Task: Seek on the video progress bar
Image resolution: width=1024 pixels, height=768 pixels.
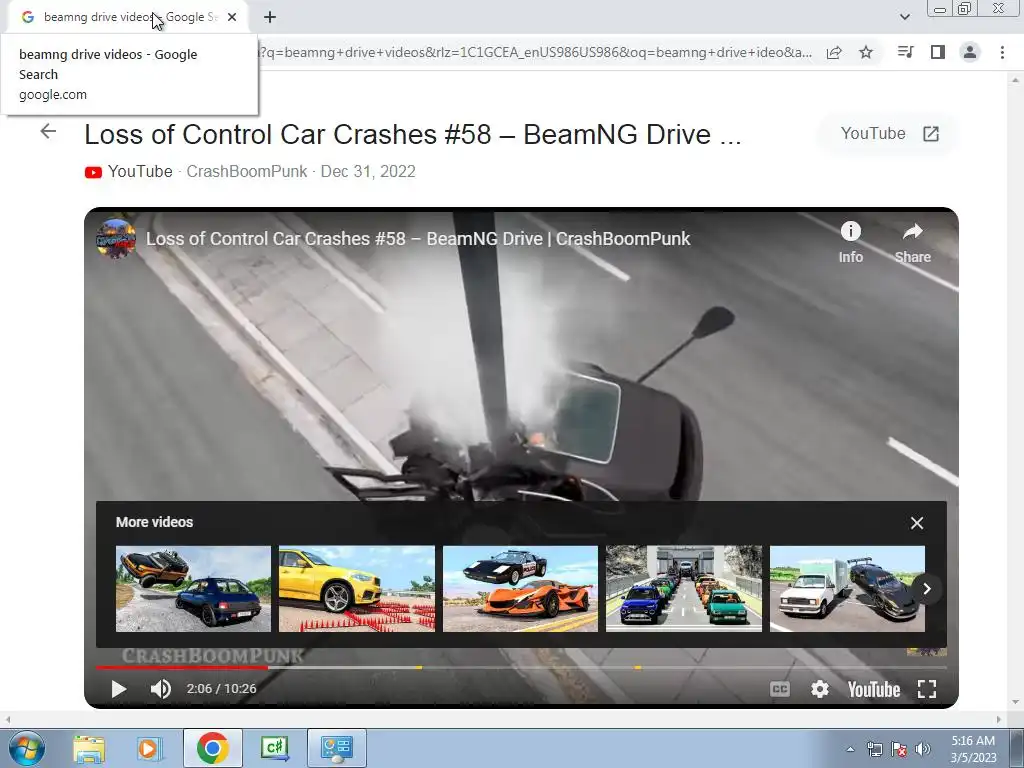Action: point(521,667)
